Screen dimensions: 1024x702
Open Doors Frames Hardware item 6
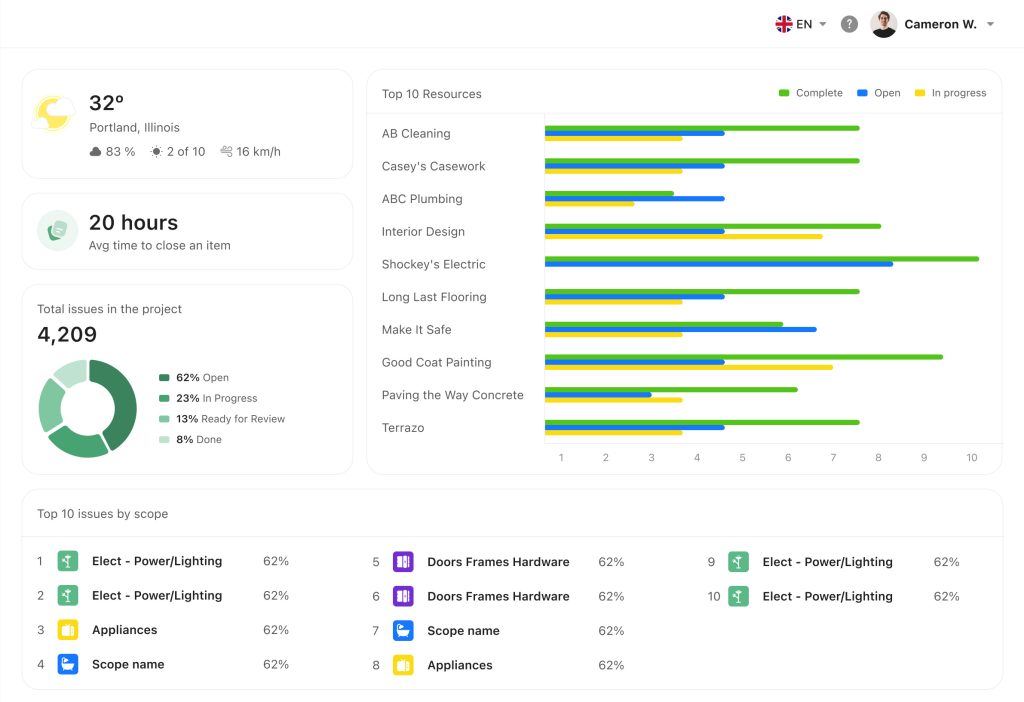[498, 596]
